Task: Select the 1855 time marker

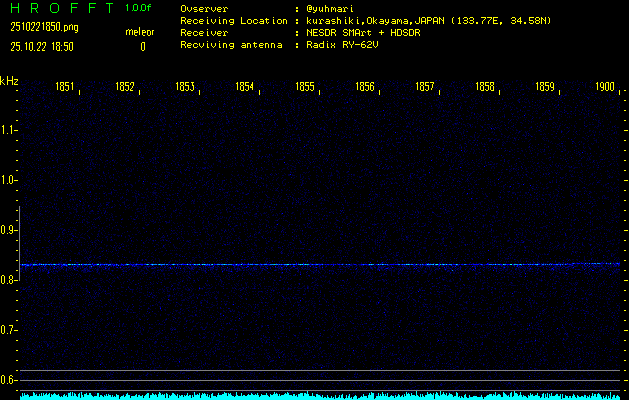Action: click(305, 87)
